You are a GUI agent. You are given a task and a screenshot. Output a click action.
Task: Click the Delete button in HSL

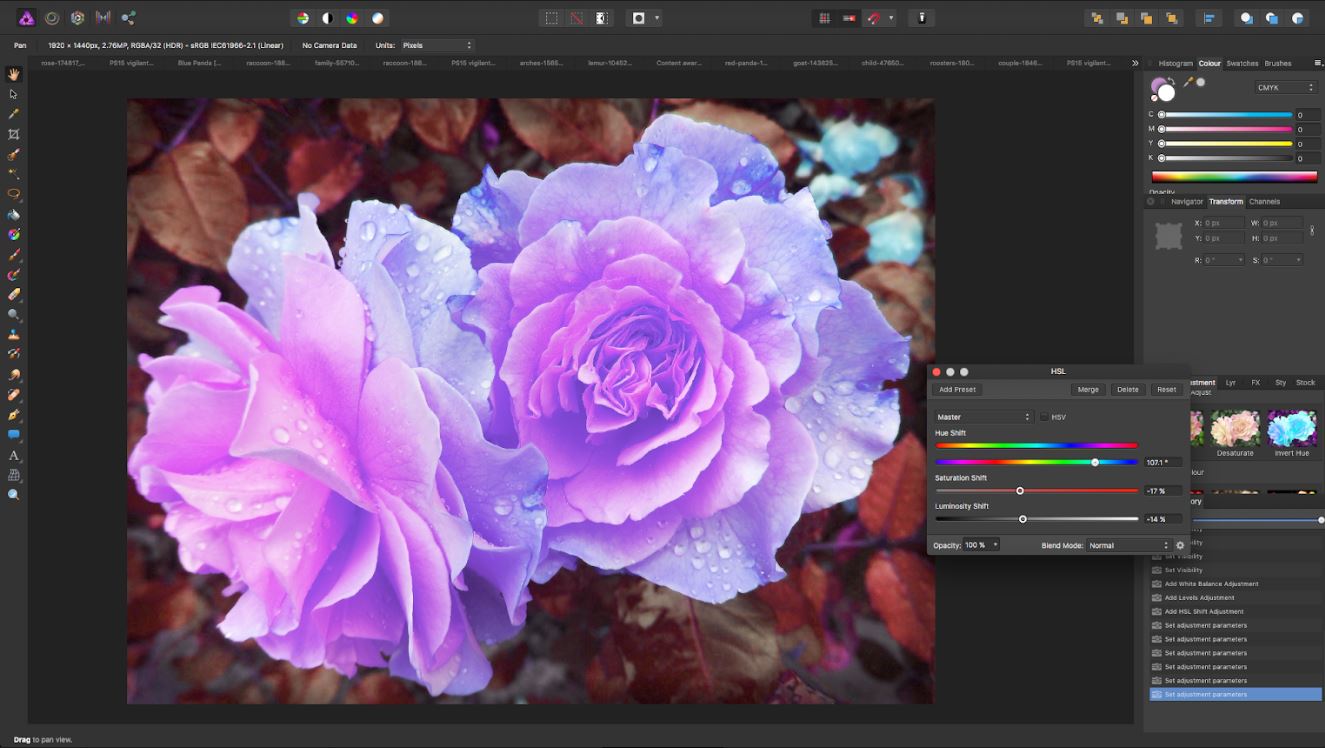1128,390
